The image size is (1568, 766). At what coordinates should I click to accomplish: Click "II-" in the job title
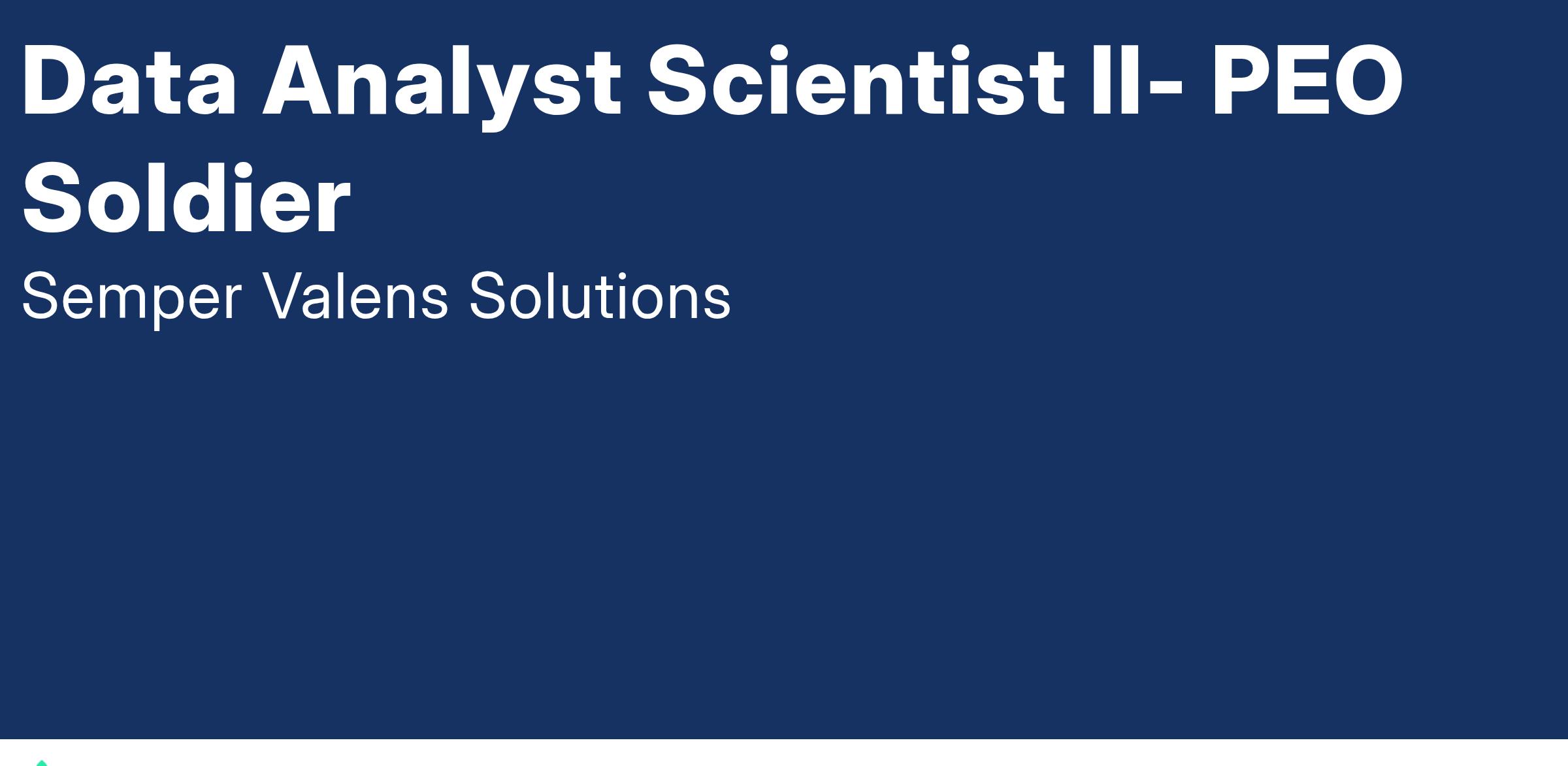click(1136, 81)
